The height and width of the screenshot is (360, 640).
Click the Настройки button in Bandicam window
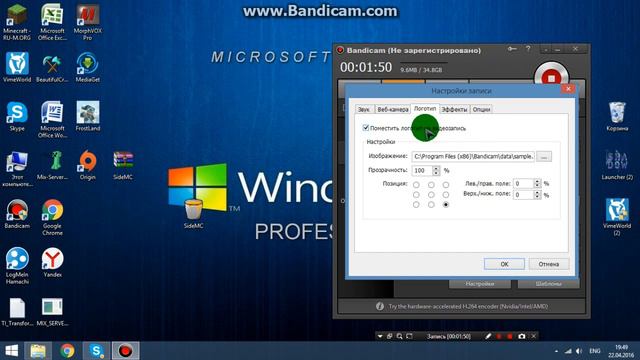(x=480, y=284)
